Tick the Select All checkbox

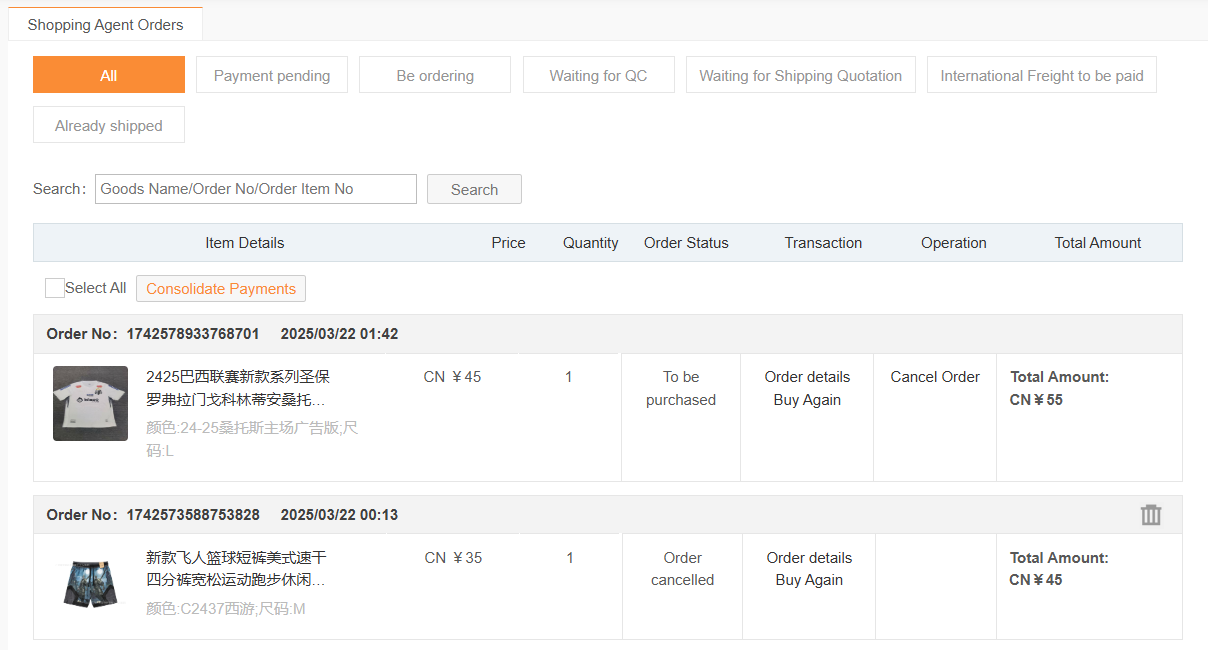click(55, 288)
